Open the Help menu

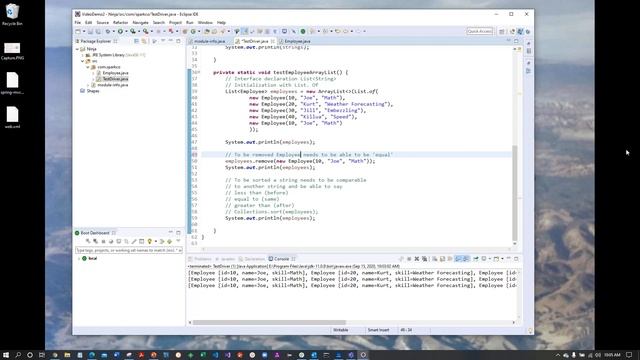(221, 22)
